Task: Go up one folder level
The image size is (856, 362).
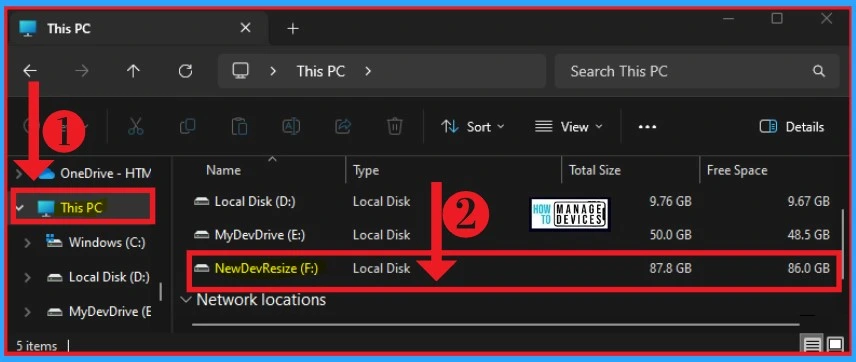Action: pyautogui.click(x=133, y=71)
